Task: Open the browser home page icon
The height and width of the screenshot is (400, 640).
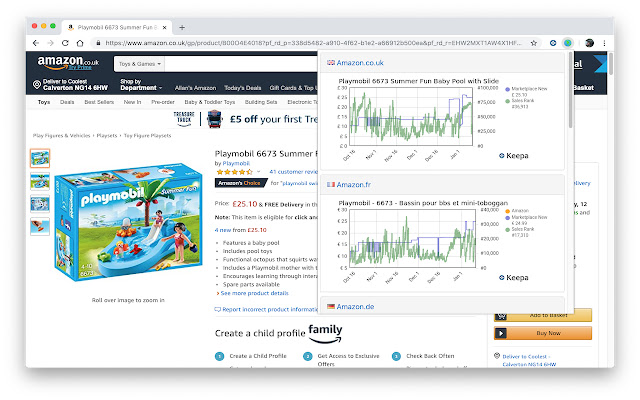Action: point(80,43)
